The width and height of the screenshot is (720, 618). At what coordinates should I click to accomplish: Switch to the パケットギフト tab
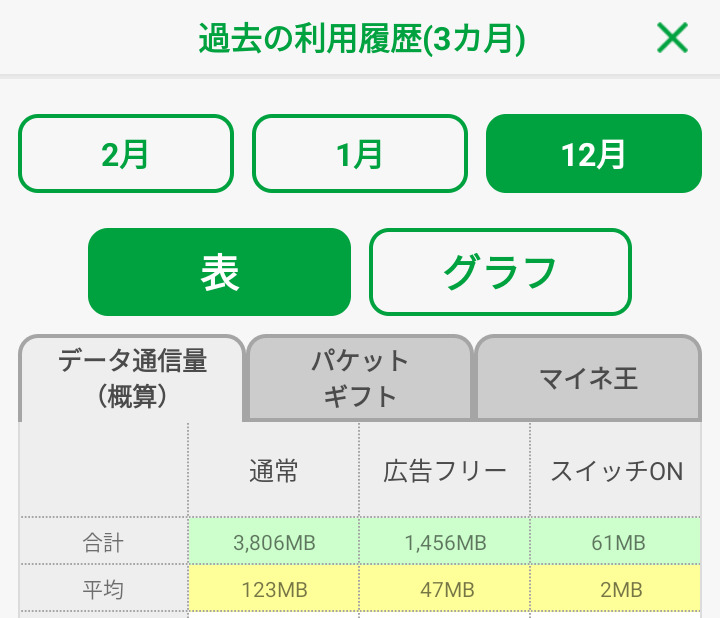click(x=360, y=378)
